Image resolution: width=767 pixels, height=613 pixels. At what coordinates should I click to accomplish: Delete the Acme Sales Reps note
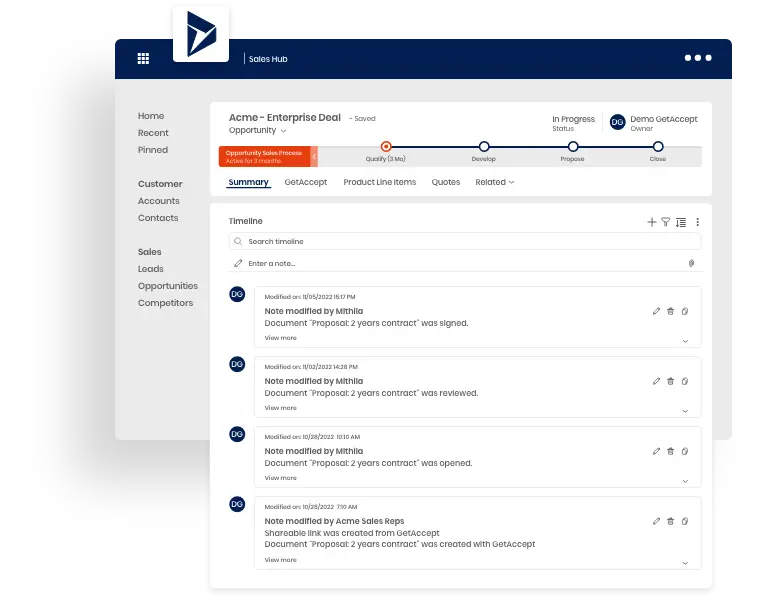[x=671, y=521]
